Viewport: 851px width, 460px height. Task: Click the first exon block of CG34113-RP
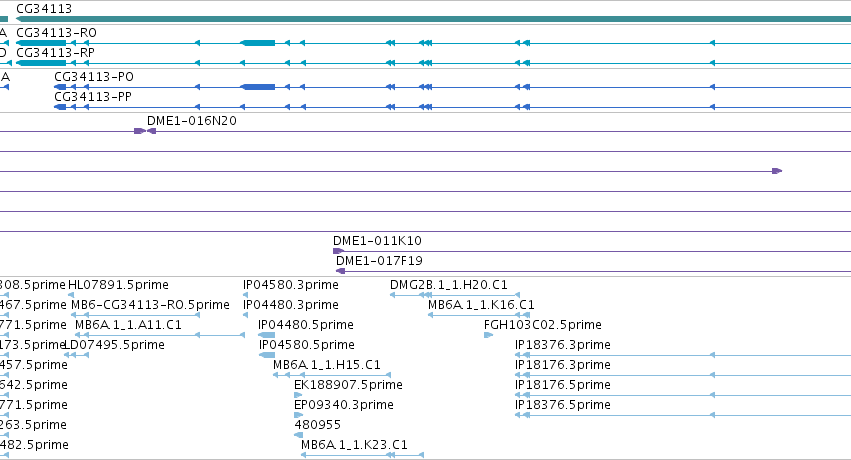[x=41, y=63]
